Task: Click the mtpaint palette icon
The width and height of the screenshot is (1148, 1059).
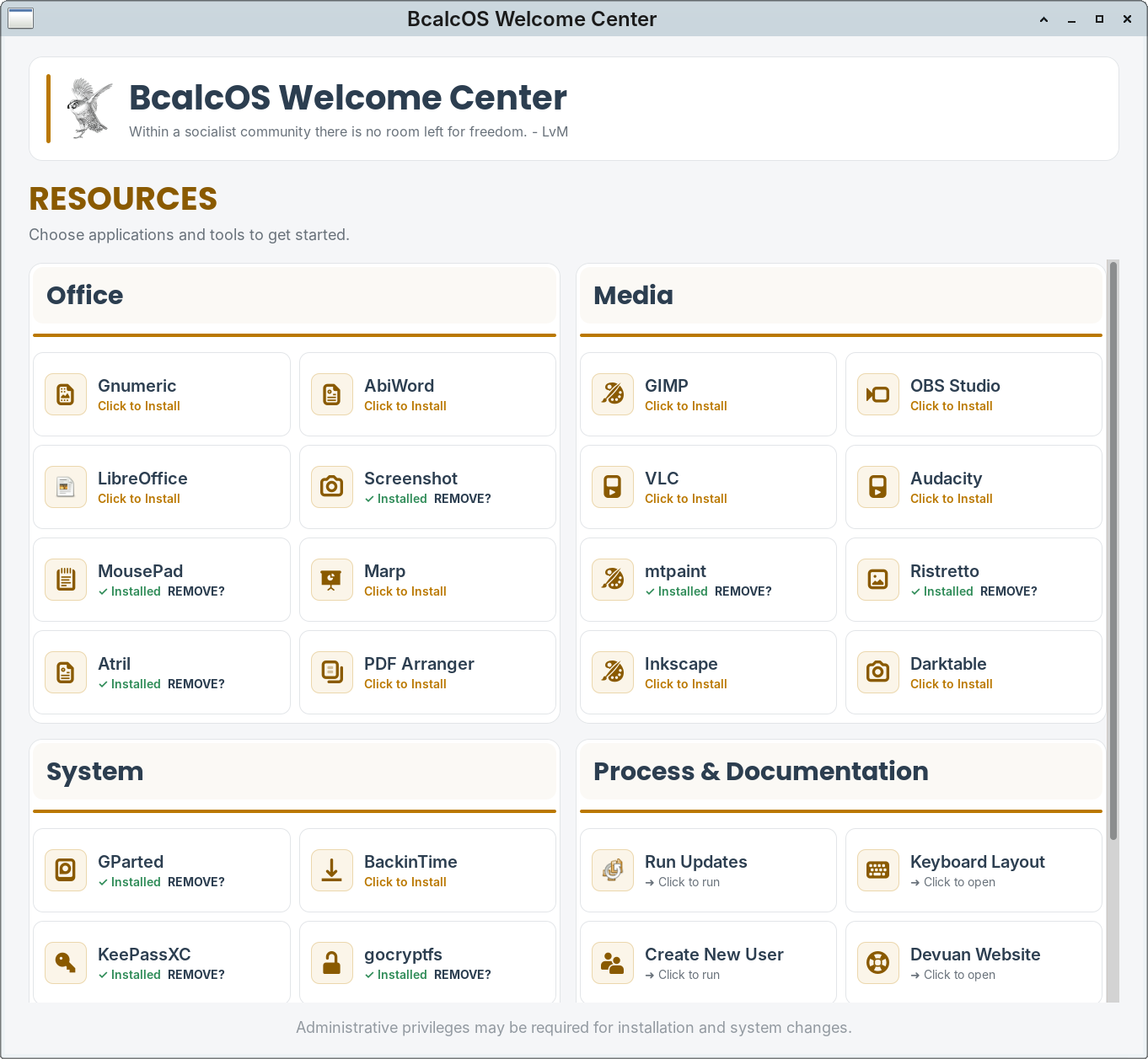Action: [x=613, y=580]
